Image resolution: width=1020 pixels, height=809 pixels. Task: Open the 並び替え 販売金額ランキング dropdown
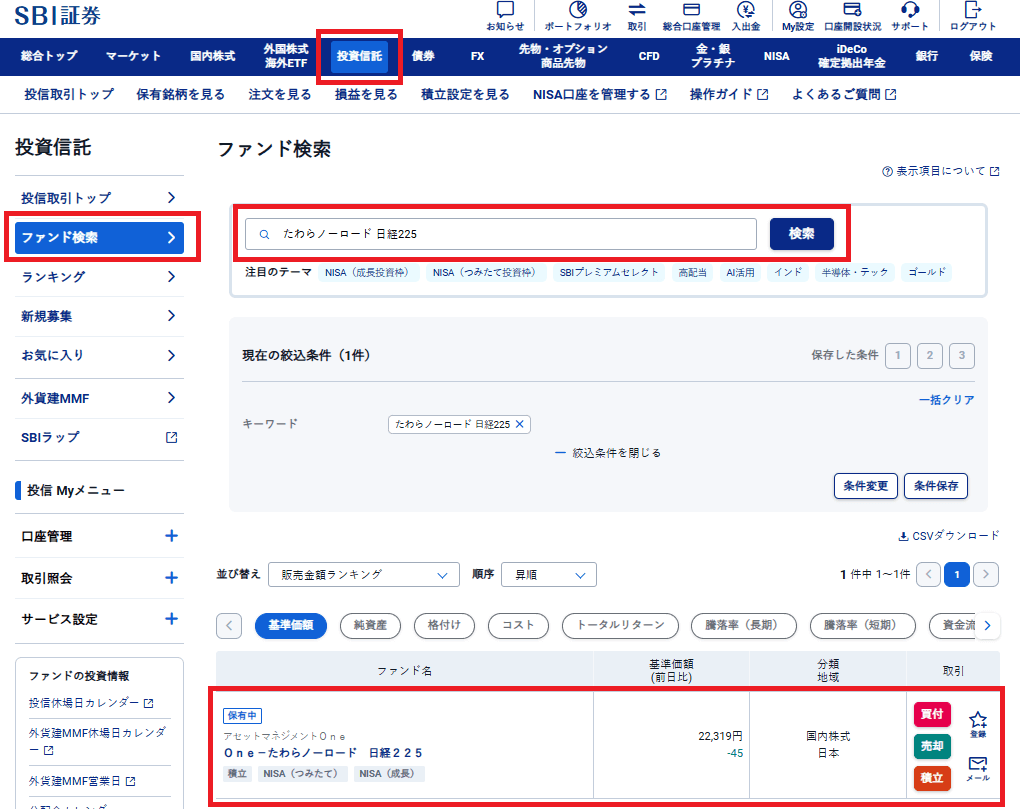click(364, 575)
